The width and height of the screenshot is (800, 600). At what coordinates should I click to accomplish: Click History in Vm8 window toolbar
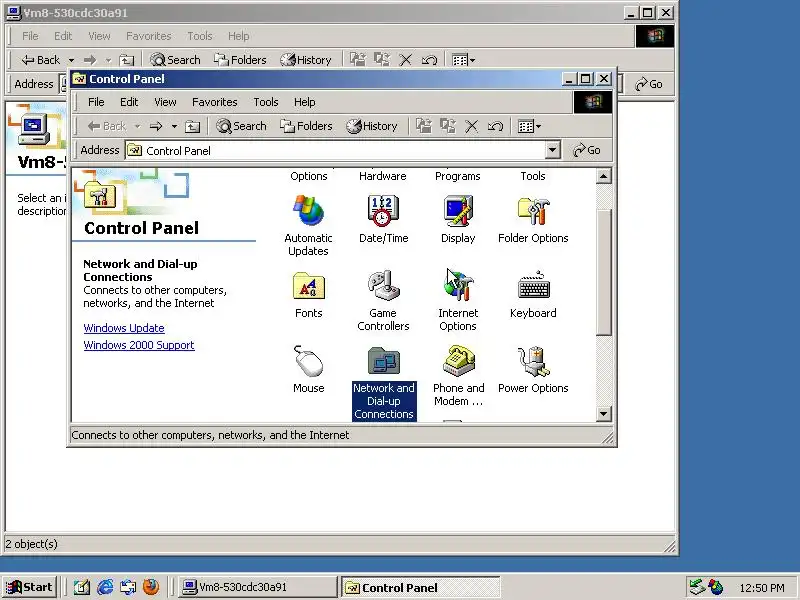click(x=306, y=60)
